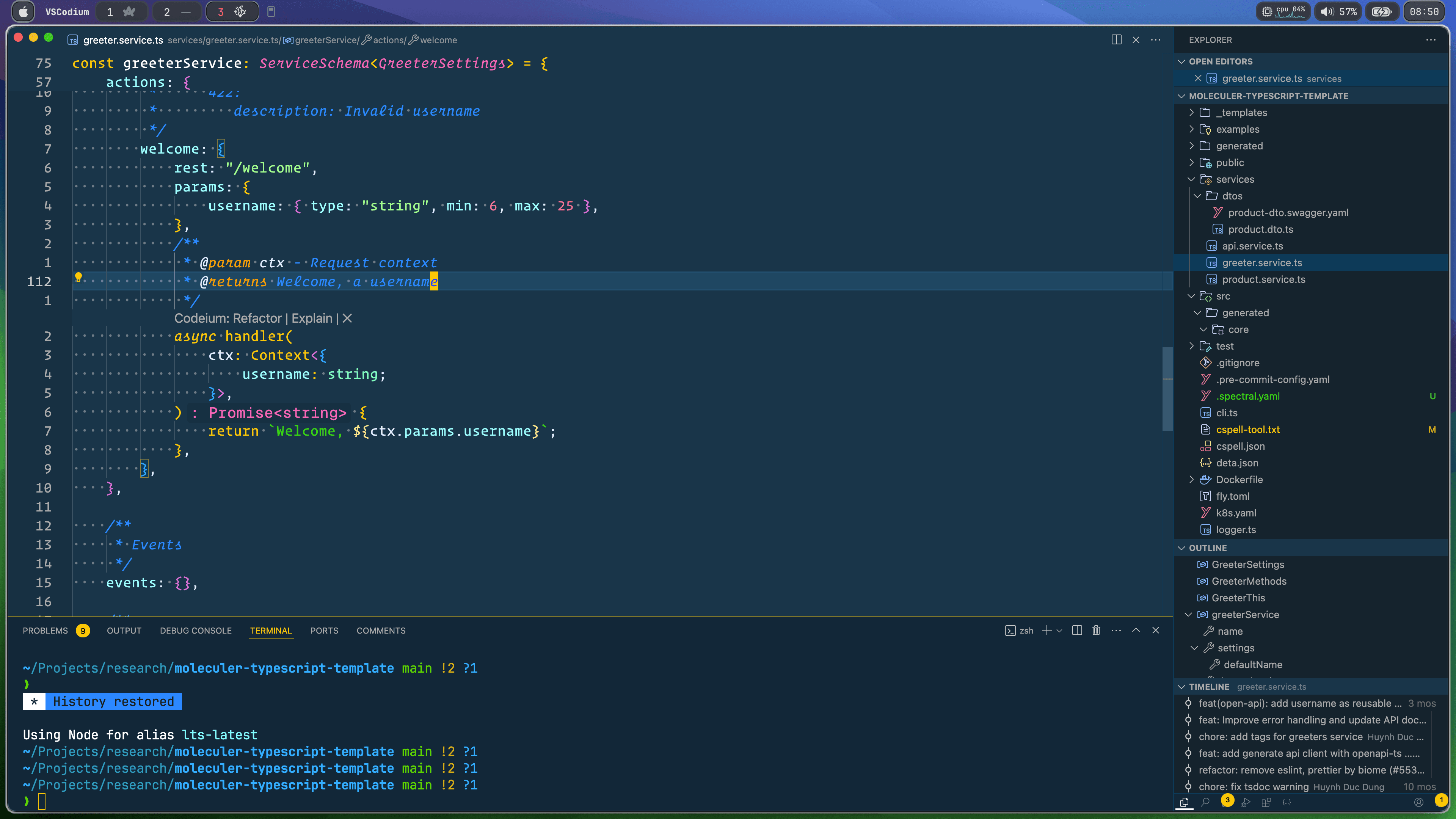Switch to the Problems tab
The width and height of the screenshot is (1456, 819).
(55, 630)
